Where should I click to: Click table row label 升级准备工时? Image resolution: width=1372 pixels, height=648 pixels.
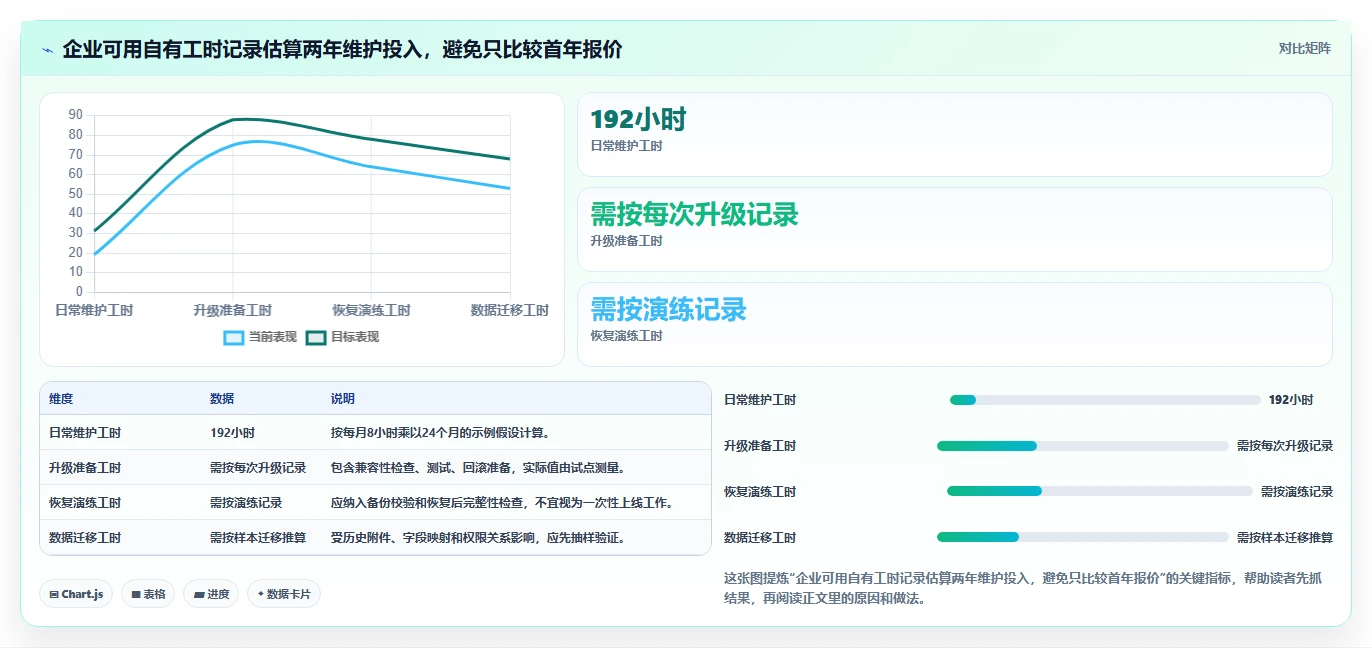85,468
